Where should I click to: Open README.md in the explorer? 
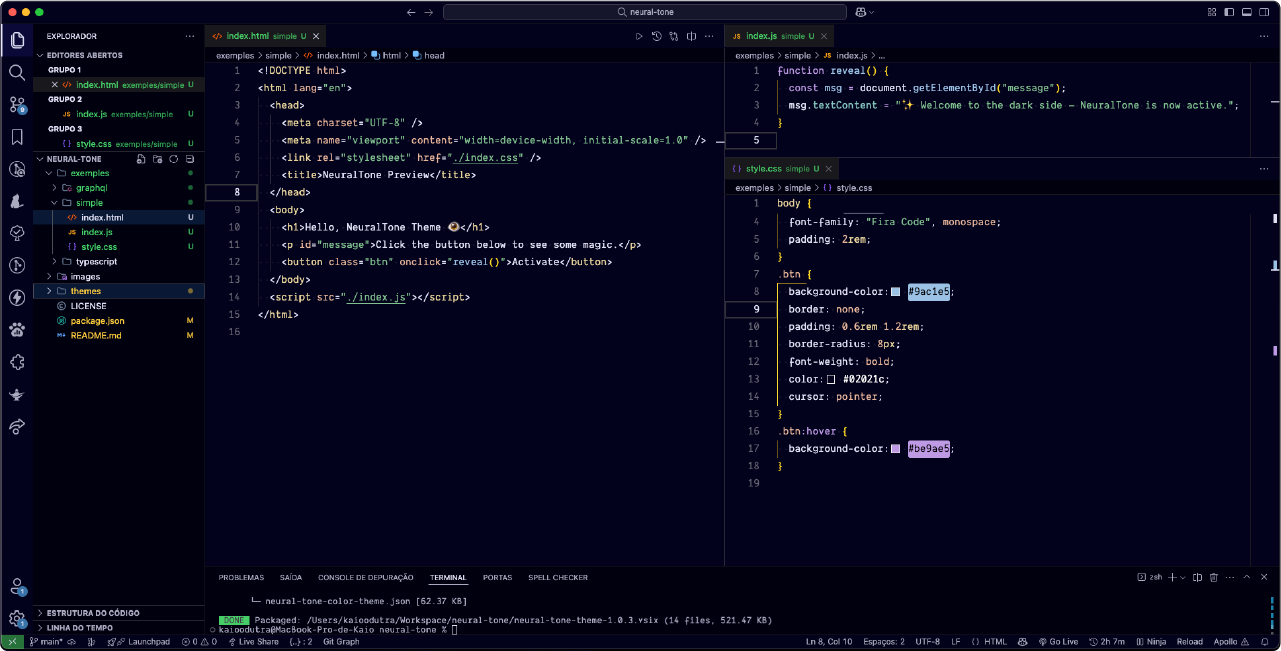pyautogui.click(x=120, y=335)
